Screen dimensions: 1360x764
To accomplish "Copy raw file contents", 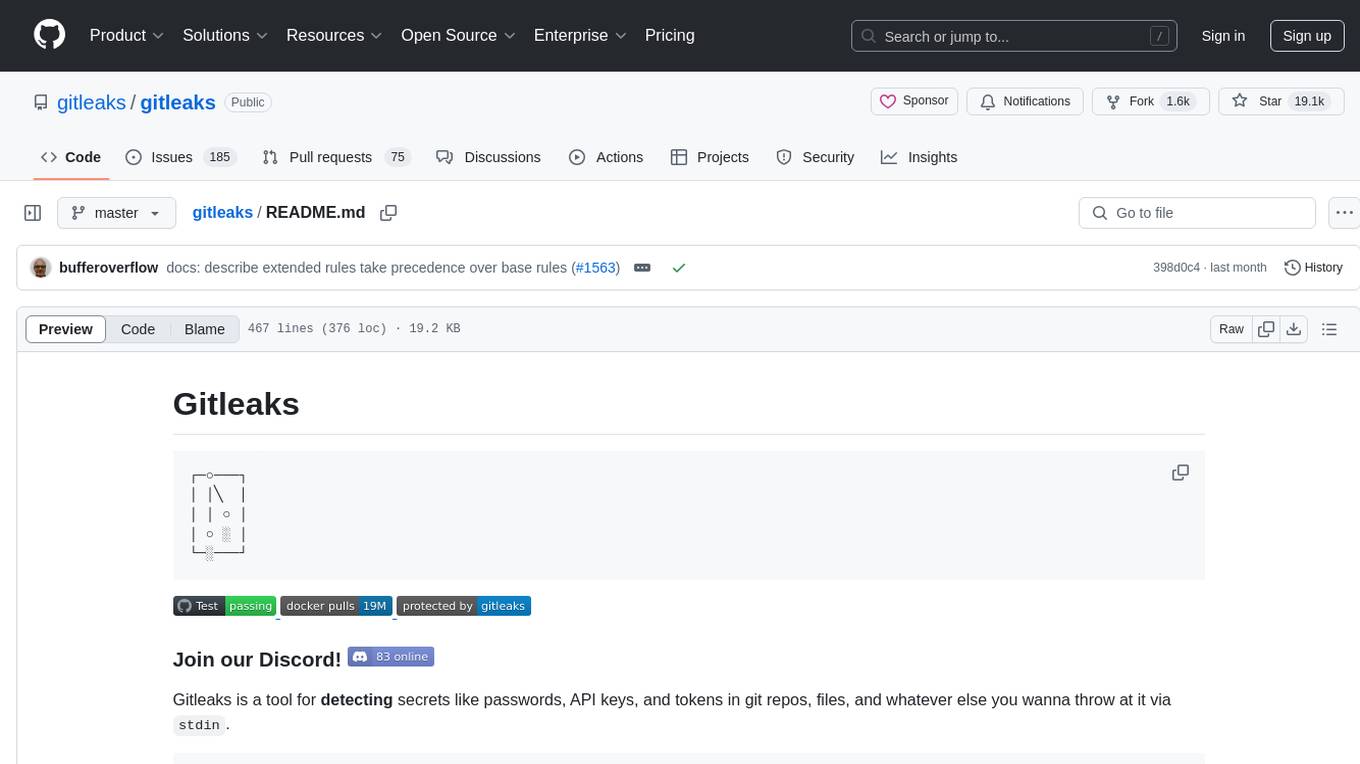I will click(x=1266, y=329).
